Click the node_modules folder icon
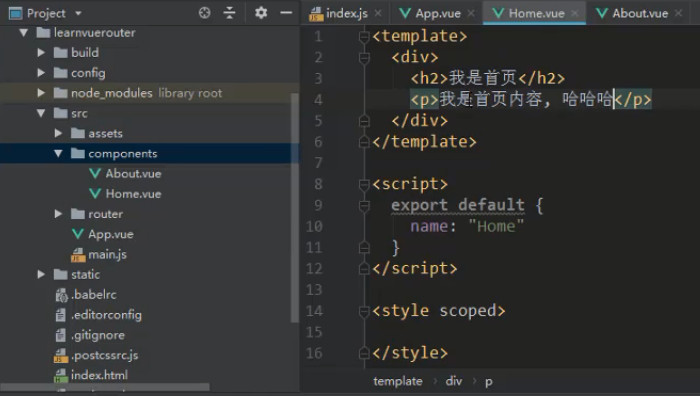Image resolution: width=700 pixels, height=396 pixels. tap(60, 93)
